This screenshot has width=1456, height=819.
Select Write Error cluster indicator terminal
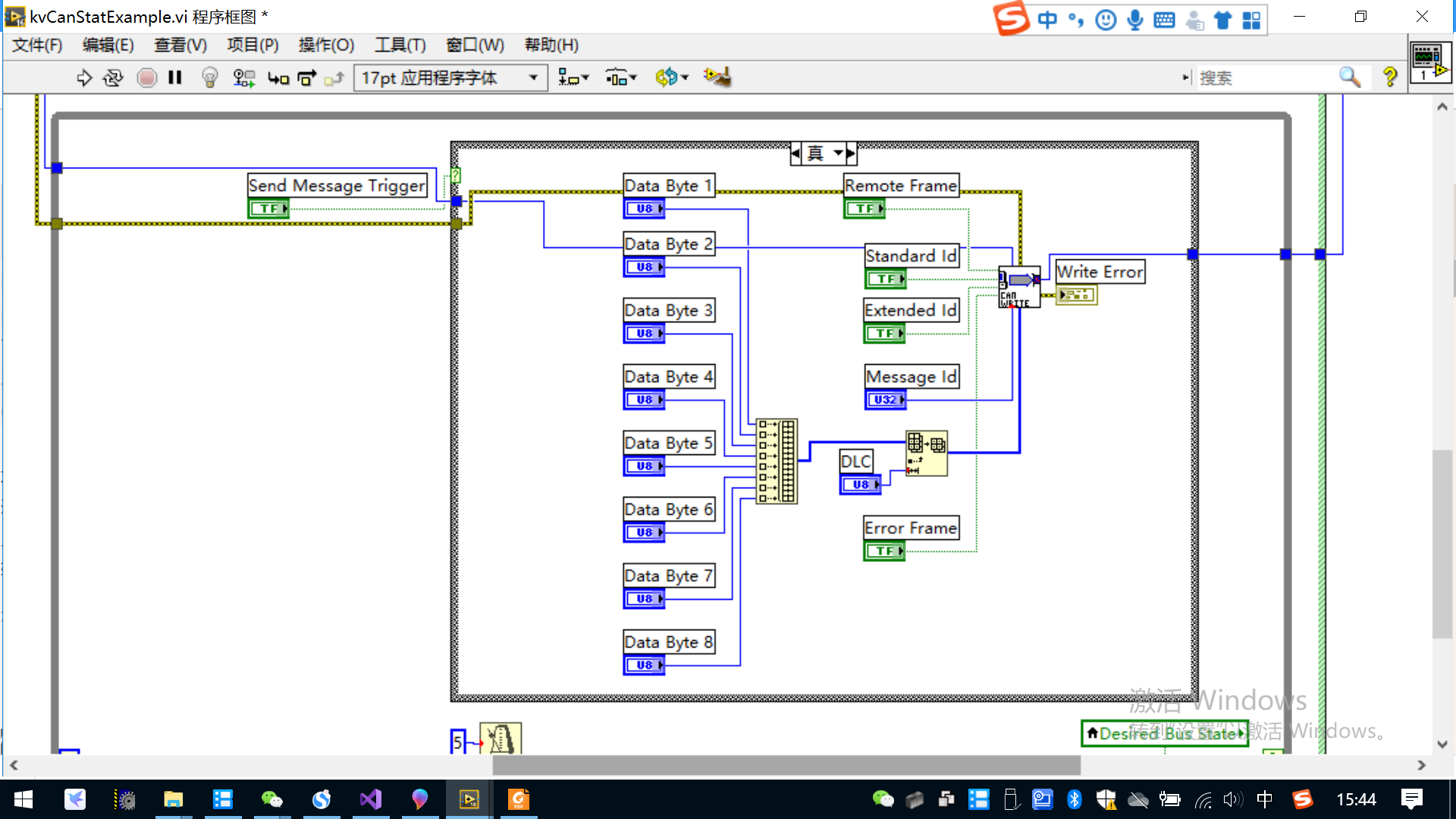1077,295
